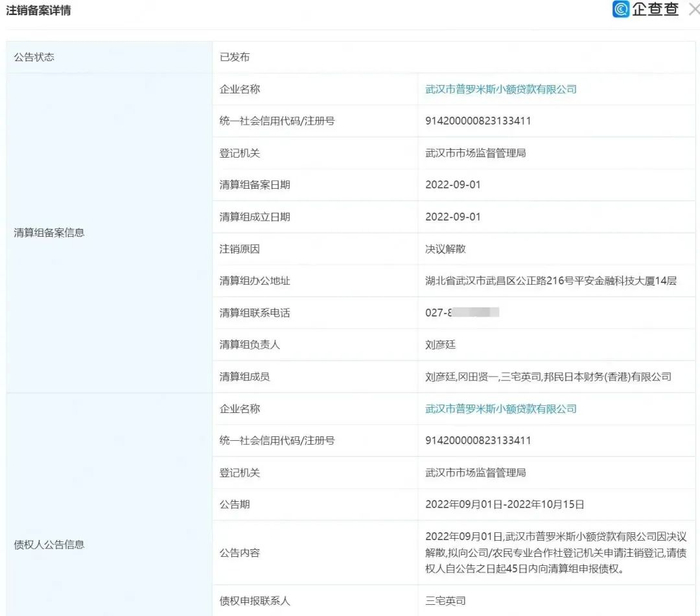Click 三宅英司 in 债权申报联系人 row
The width and height of the screenshot is (700, 616).
pos(446,601)
